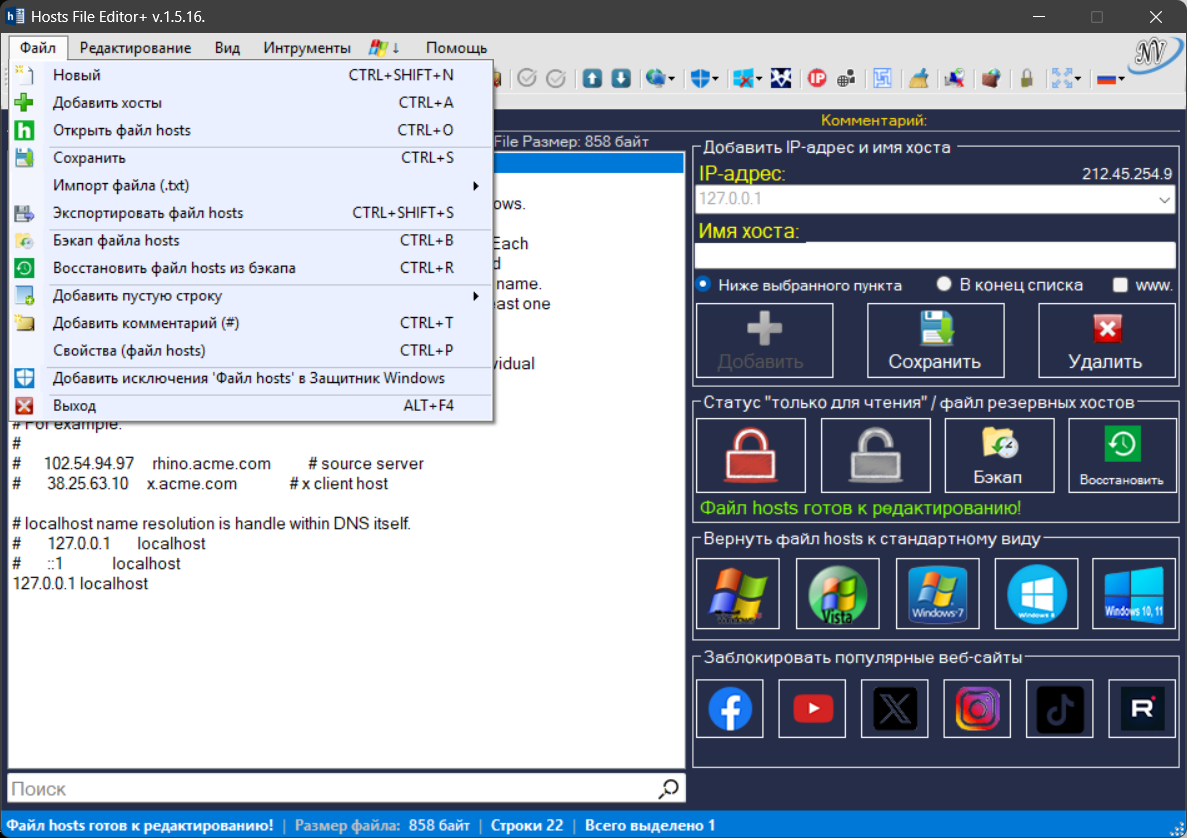Enable the www. checkbox
Viewport: 1187px width, 838px height.
click(1120, 285)
